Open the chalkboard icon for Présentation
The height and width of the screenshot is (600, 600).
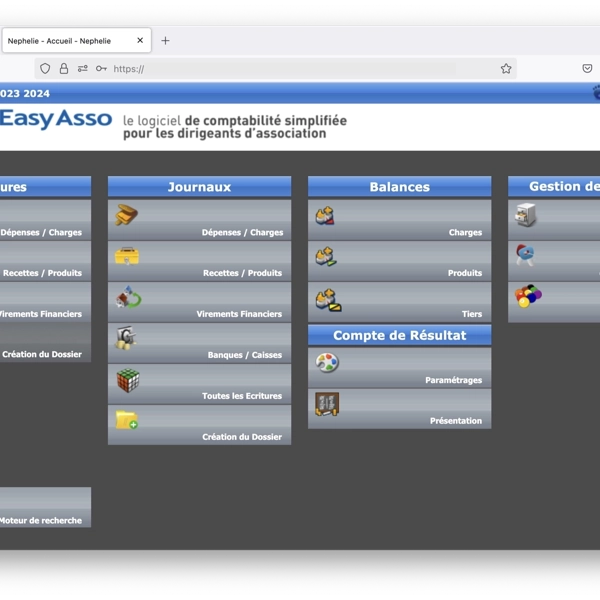point(327,404)
